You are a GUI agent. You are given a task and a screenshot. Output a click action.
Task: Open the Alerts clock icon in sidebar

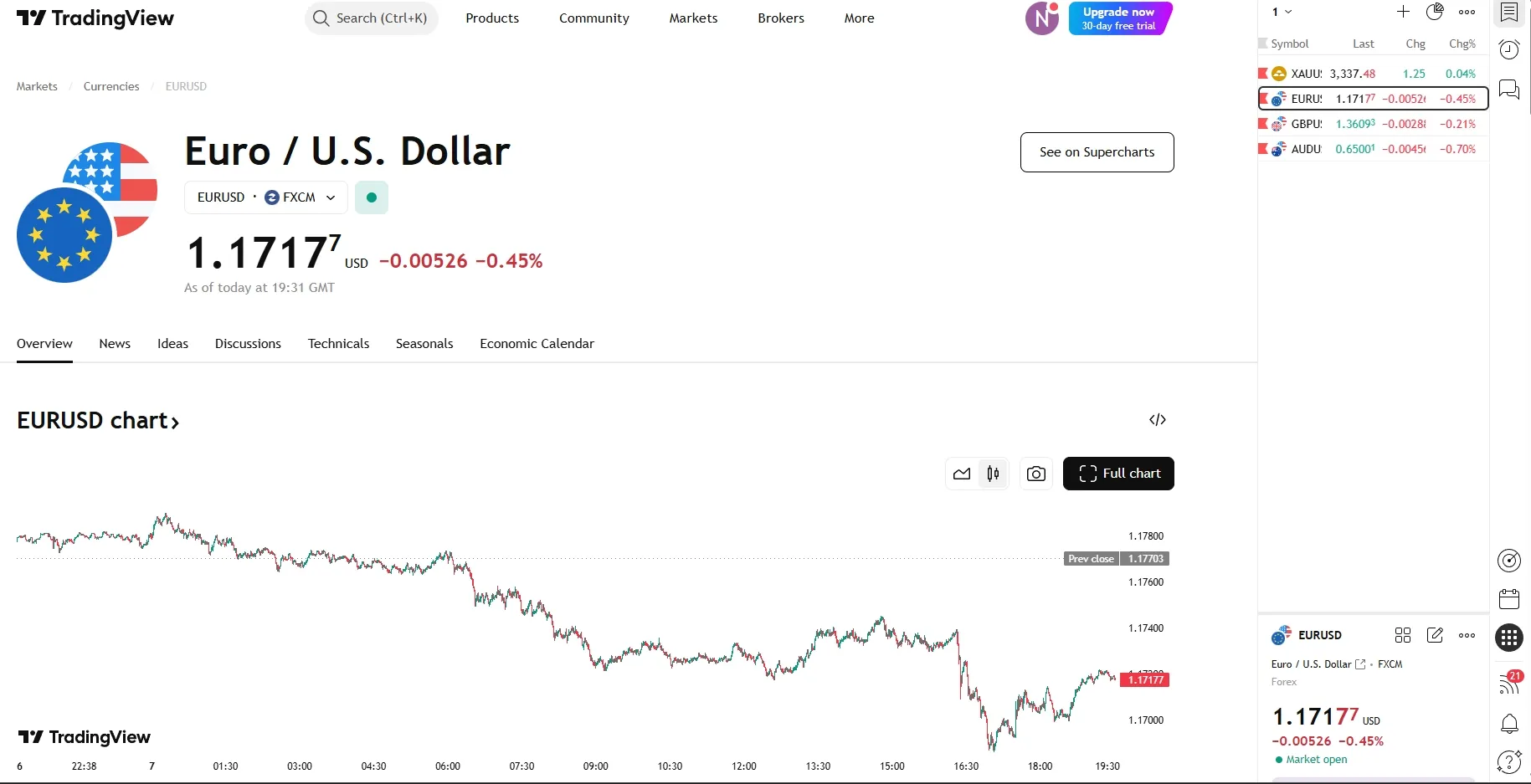click(x=1508, y=50)
